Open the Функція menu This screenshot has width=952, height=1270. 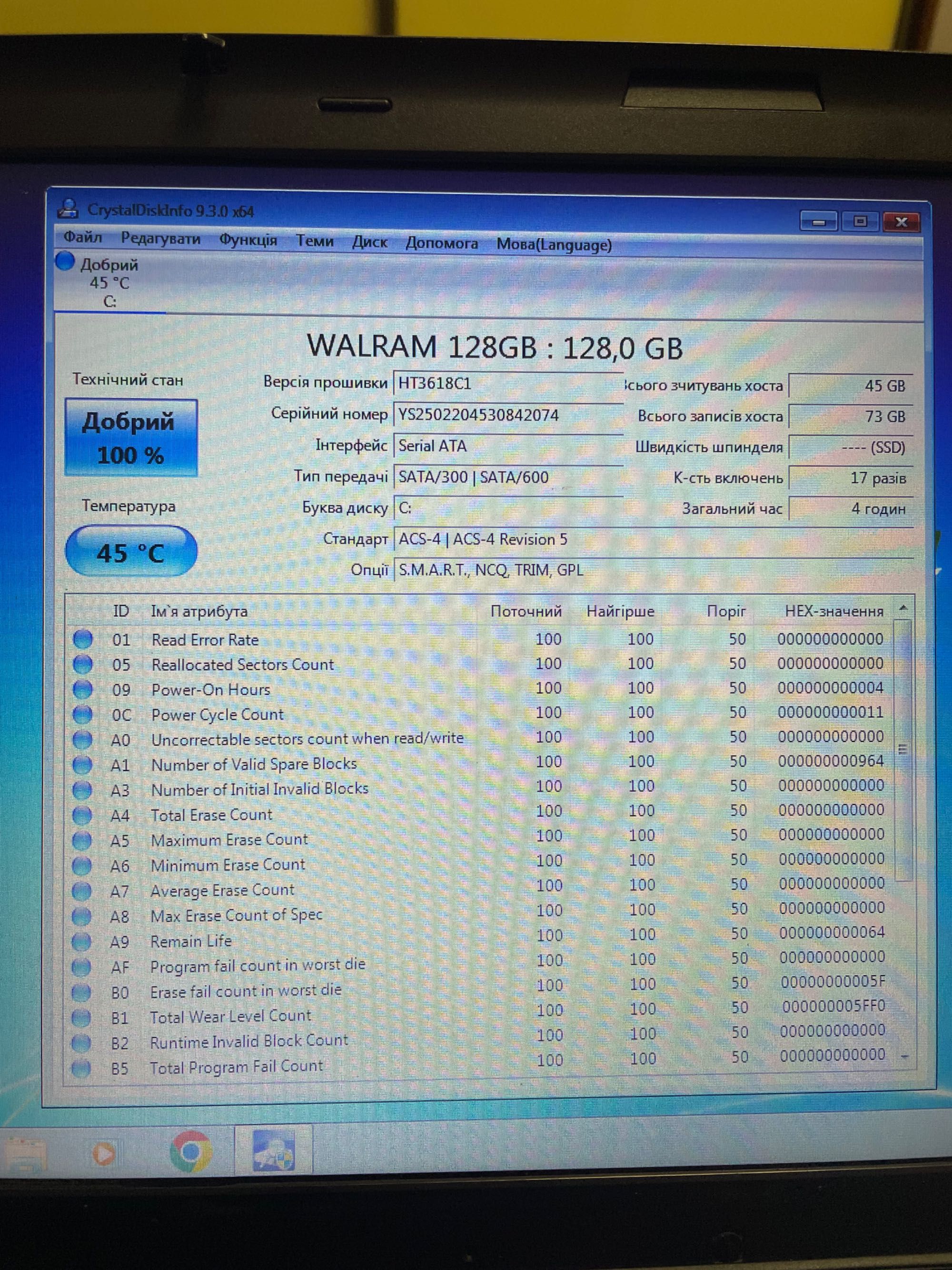click(248, 240)
